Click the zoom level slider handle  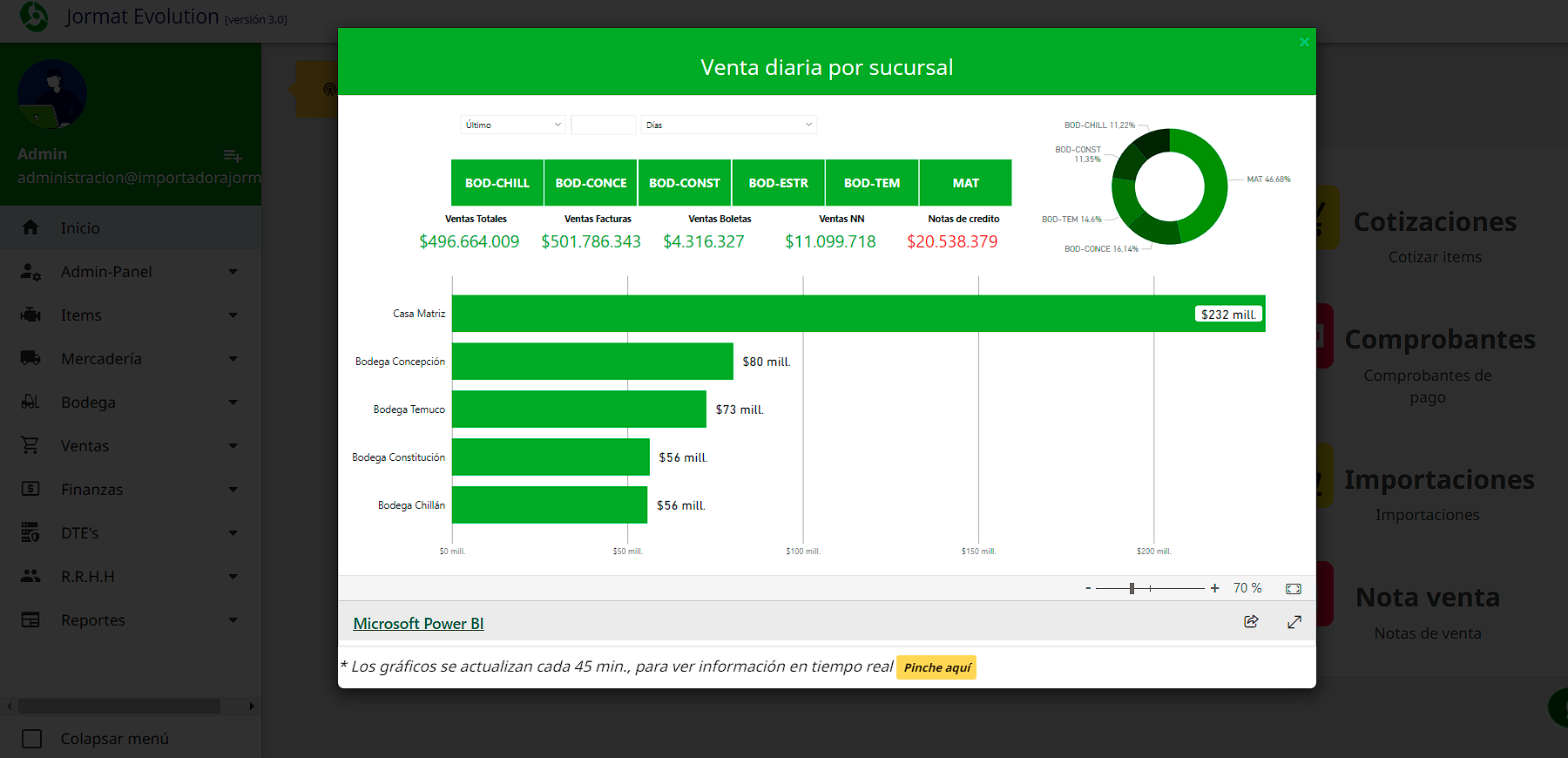pyautogui.click(x=1132, y=588)
